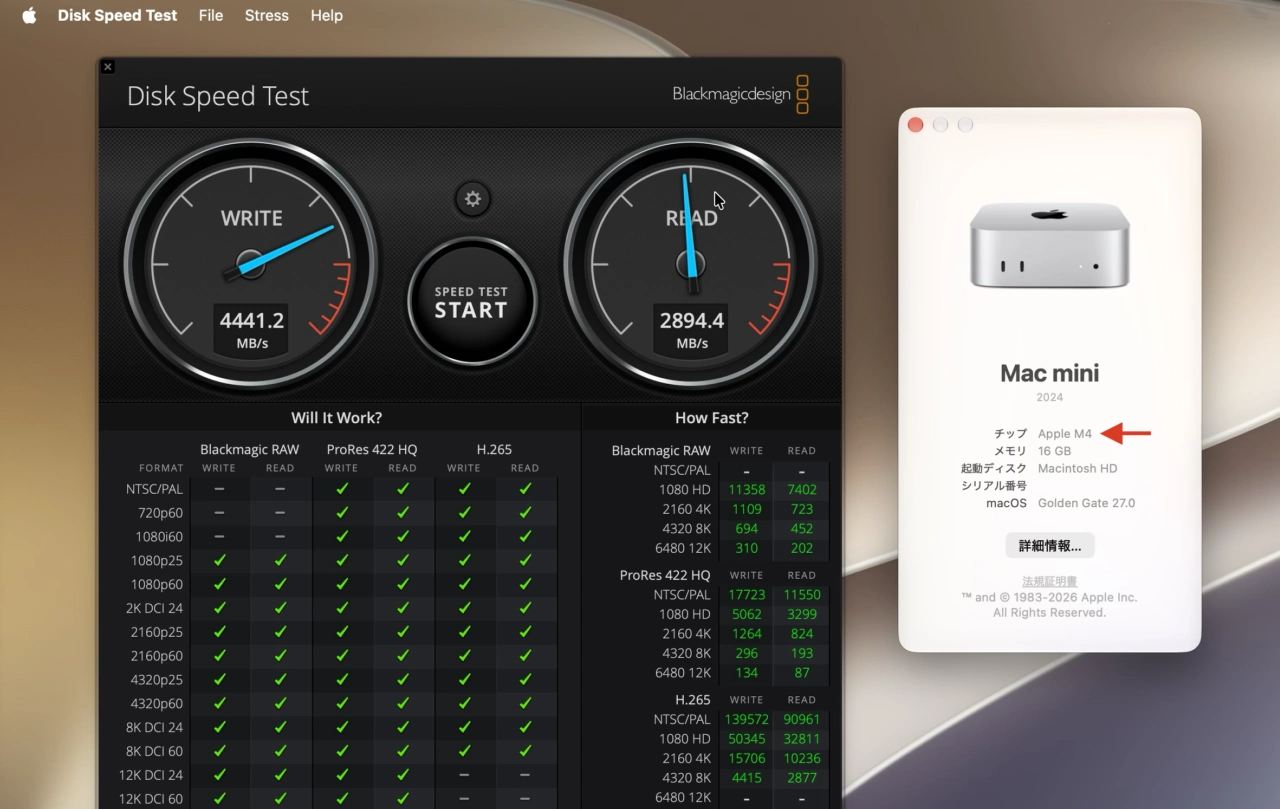Close the Disk Speed Test window
The image size is (1280, 809).
(108, 67)
